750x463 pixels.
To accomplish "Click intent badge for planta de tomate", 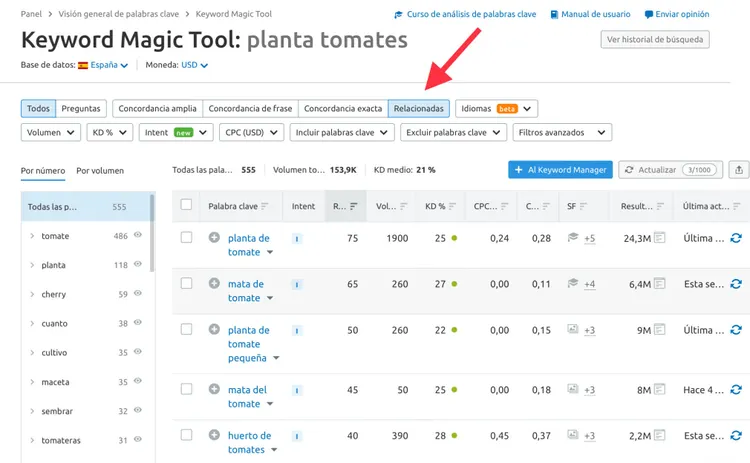I will [297, 239].
